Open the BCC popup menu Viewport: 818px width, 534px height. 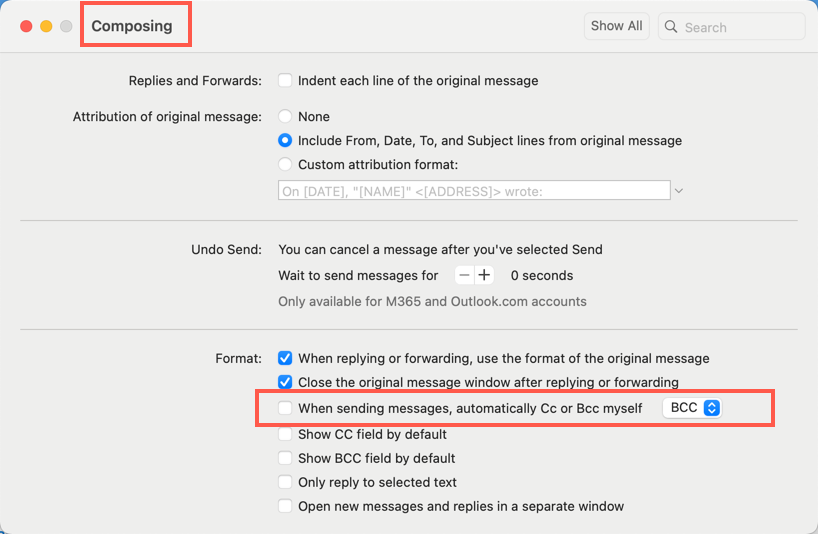click(x=692, y=408)
